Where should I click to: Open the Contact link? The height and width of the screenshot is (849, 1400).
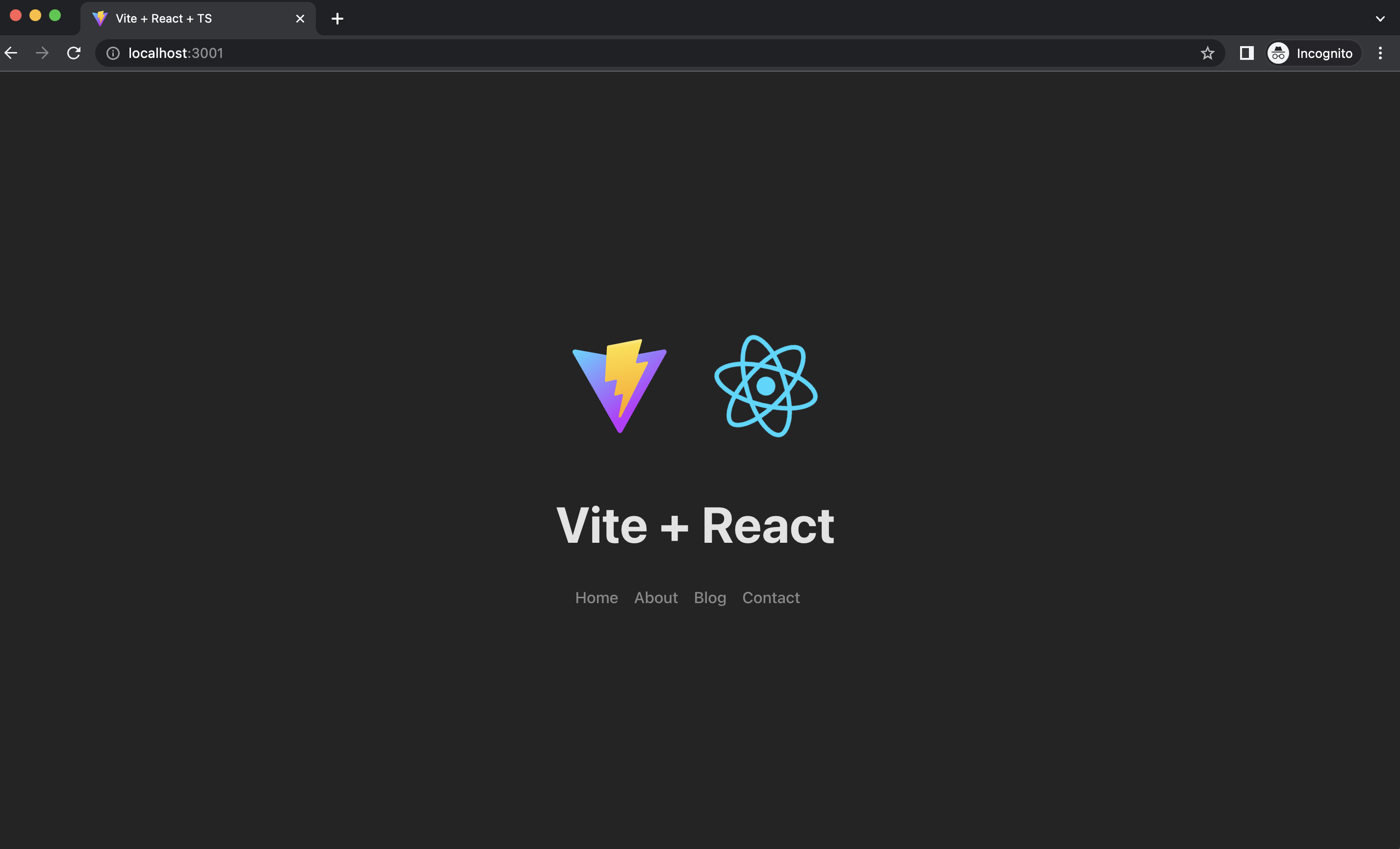point(771,598)
